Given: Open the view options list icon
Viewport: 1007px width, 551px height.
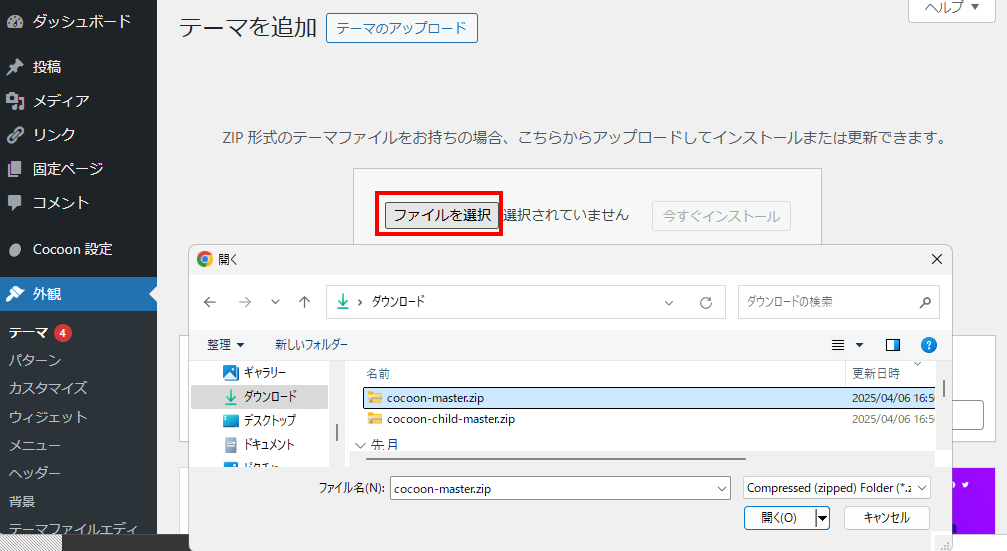Looking at the screenshot, I should click(x=840, y=345).
